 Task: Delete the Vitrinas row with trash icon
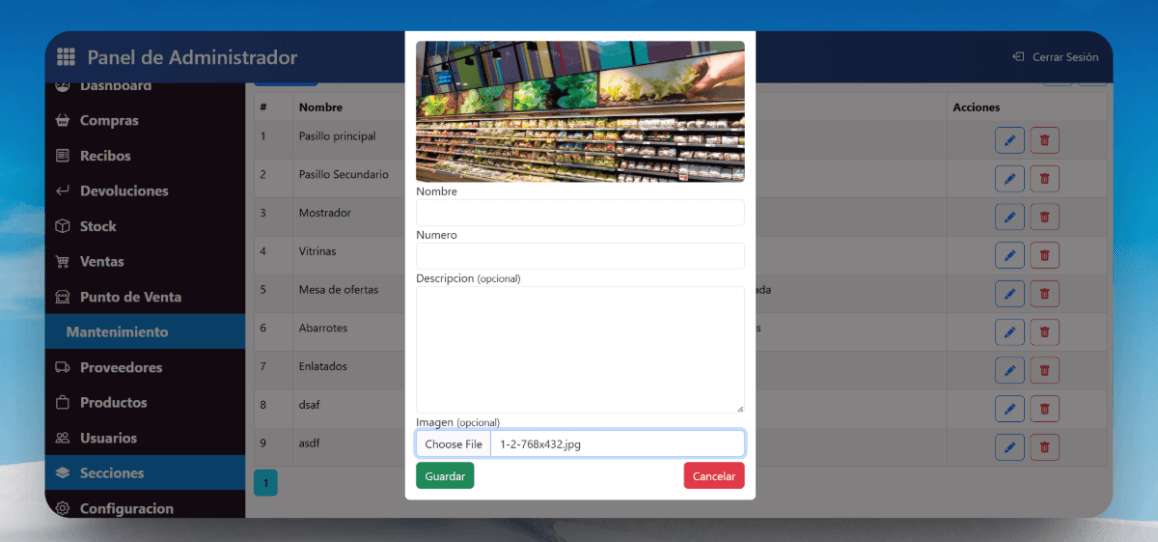(x=1044, y=255)
